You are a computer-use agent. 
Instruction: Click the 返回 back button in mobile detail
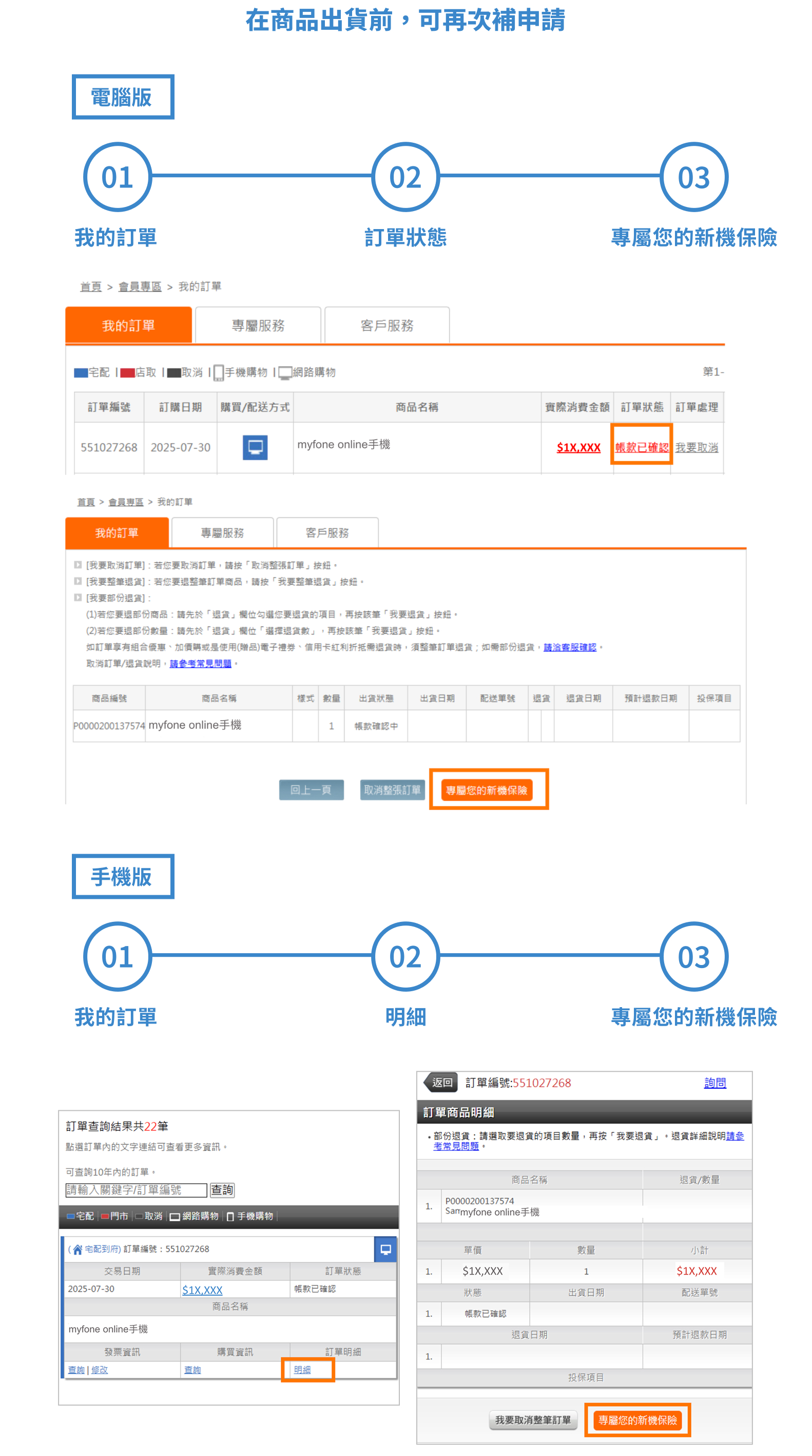pyautogui.click(x=440, y=1083)
